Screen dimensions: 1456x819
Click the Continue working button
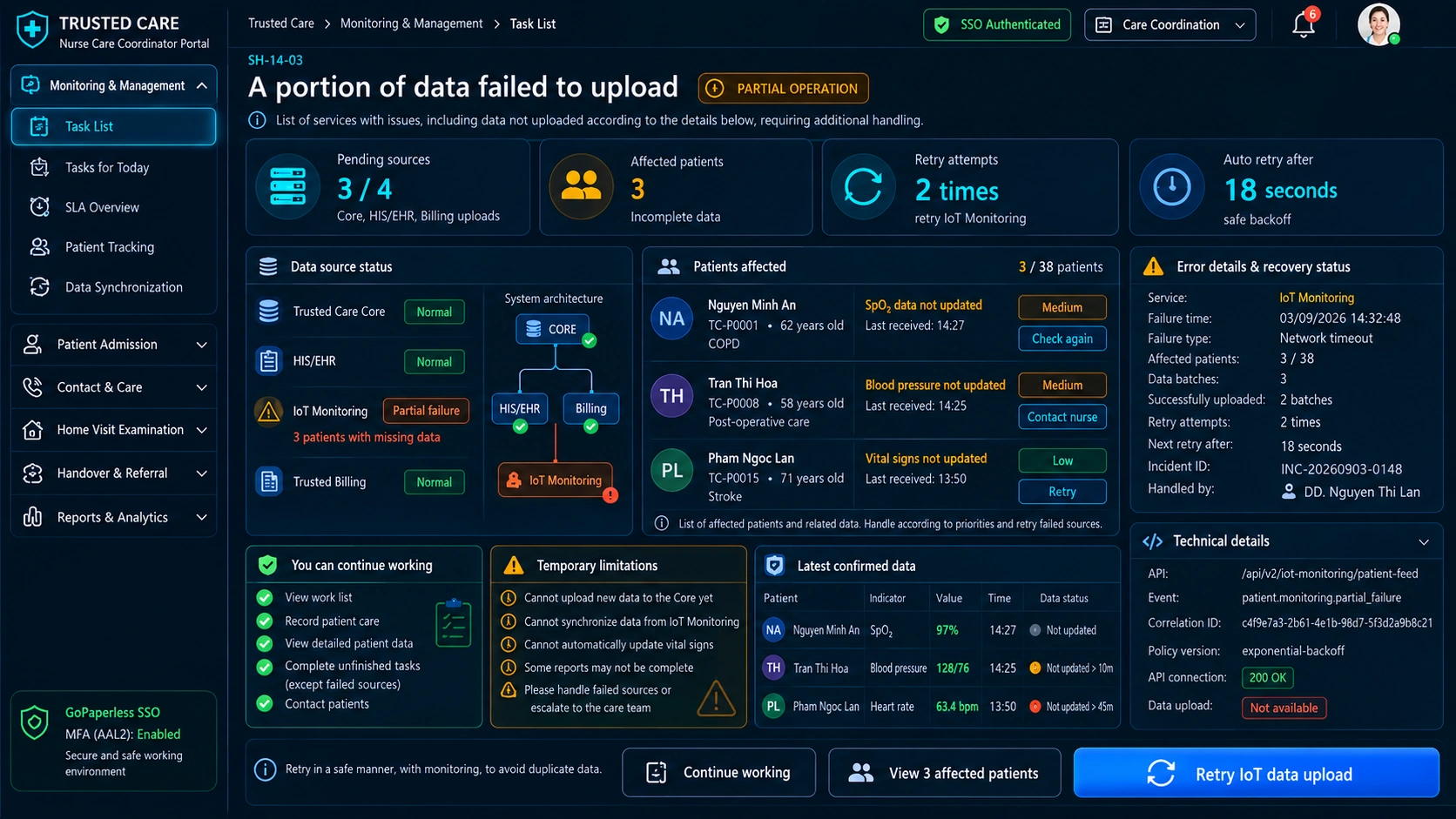(718, 773)
